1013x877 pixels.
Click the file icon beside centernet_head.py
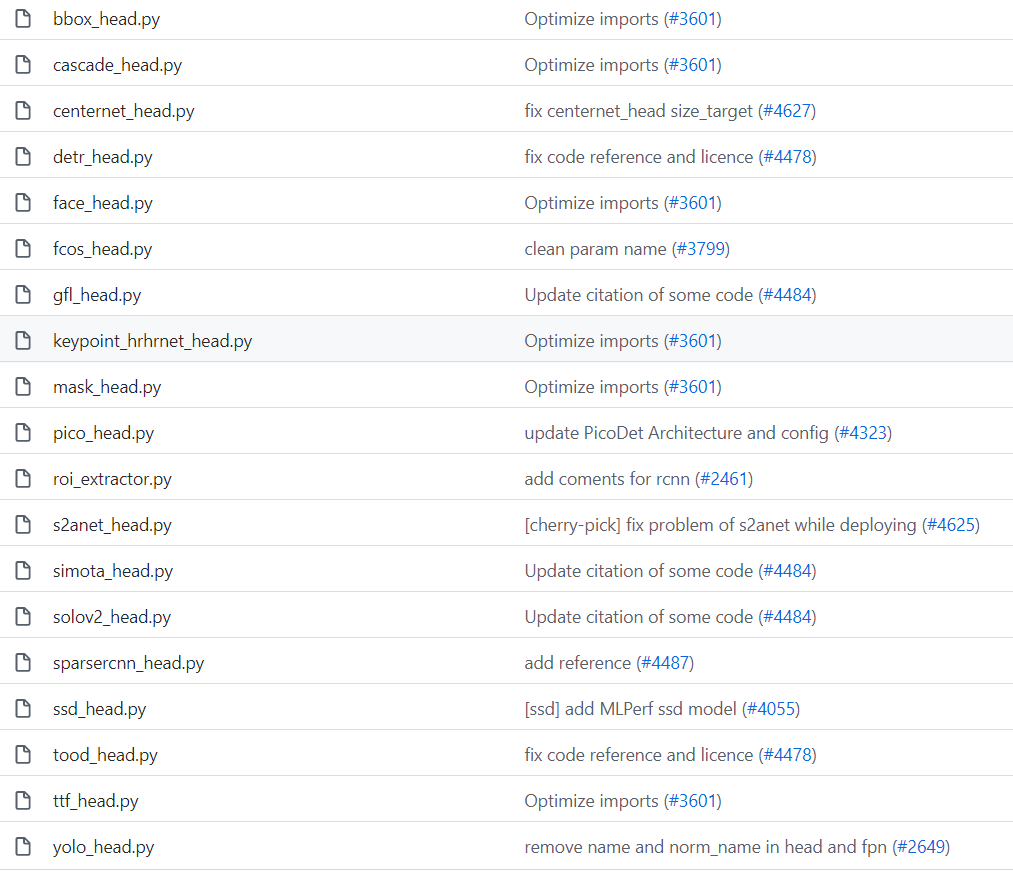pos(23,110)
